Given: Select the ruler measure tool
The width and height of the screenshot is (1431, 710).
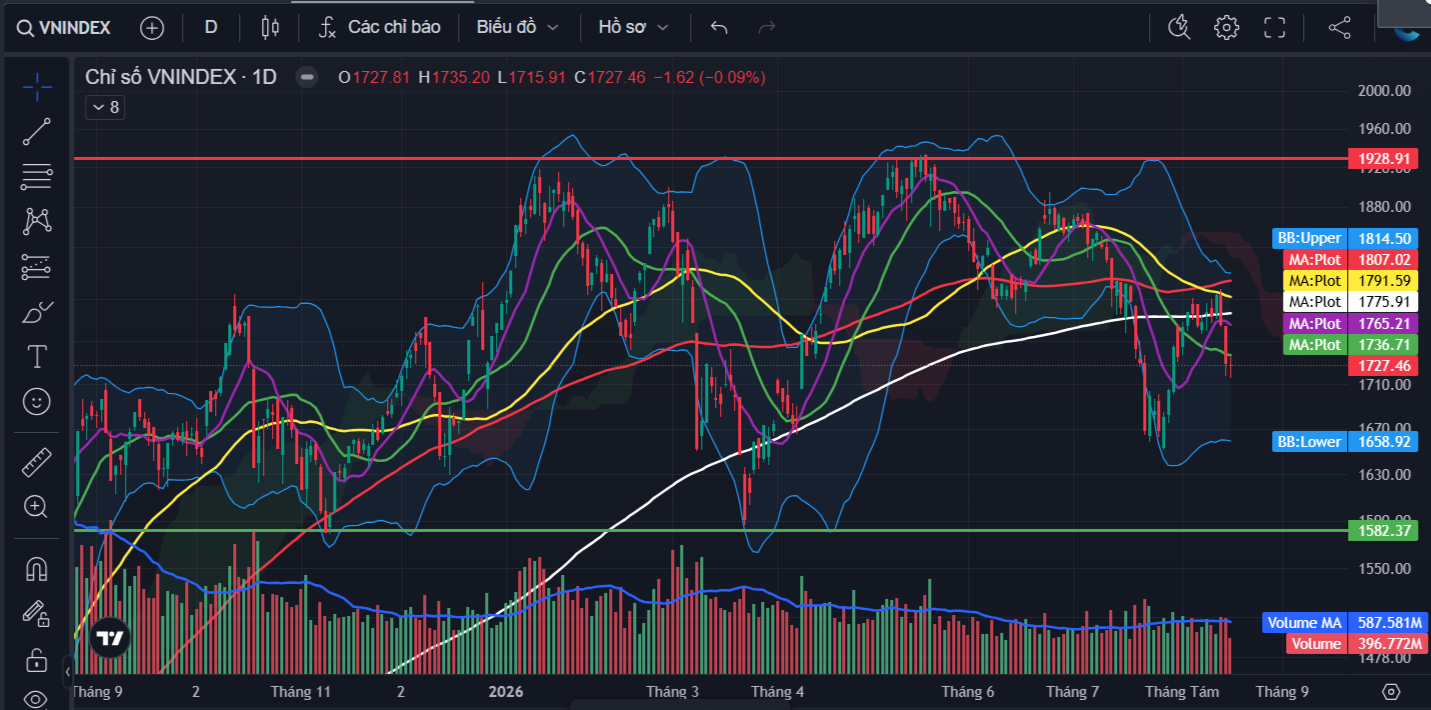Looking at the screenshot, I should point(36,461).
